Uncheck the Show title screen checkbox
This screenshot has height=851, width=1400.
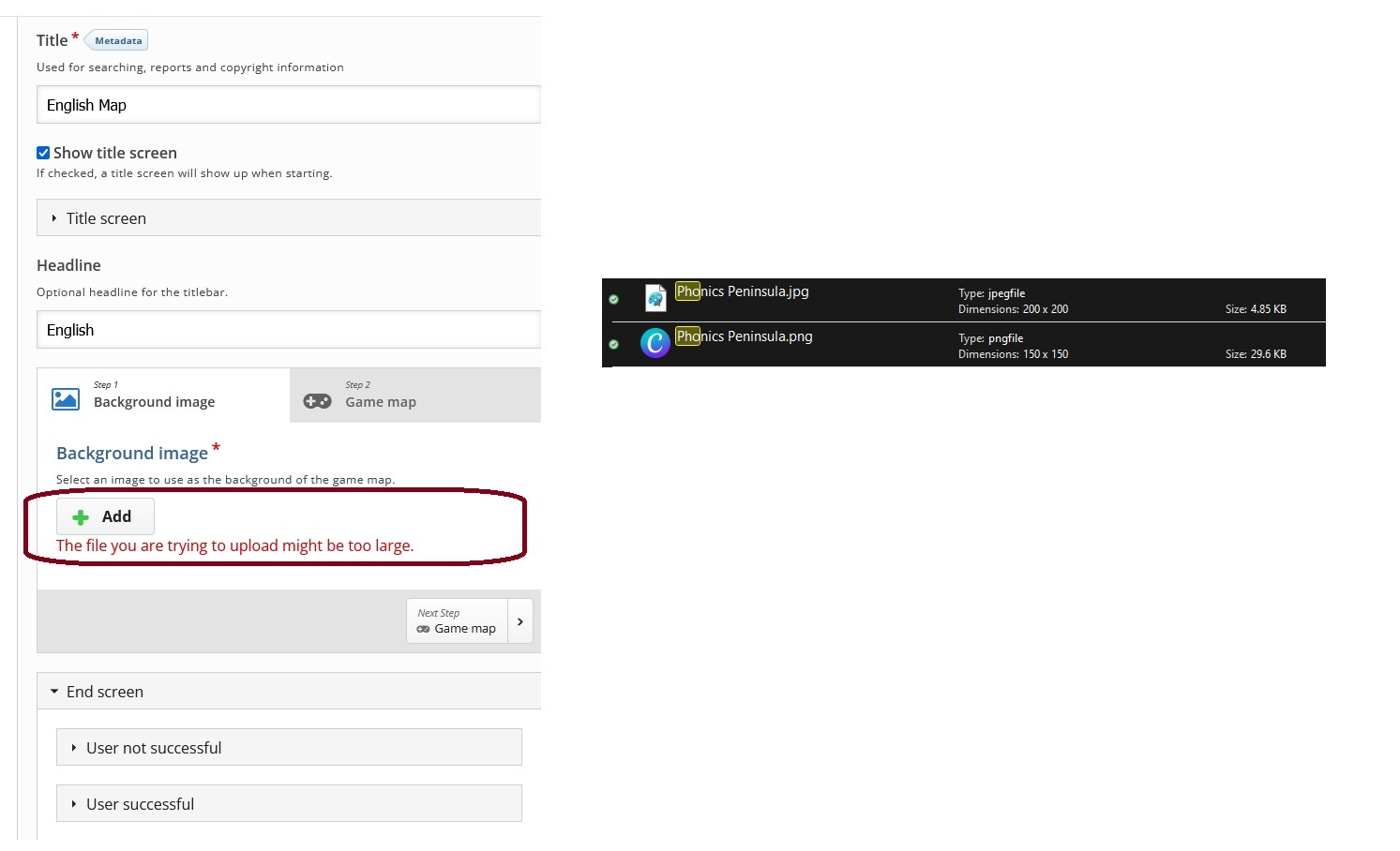click(43, 153)
